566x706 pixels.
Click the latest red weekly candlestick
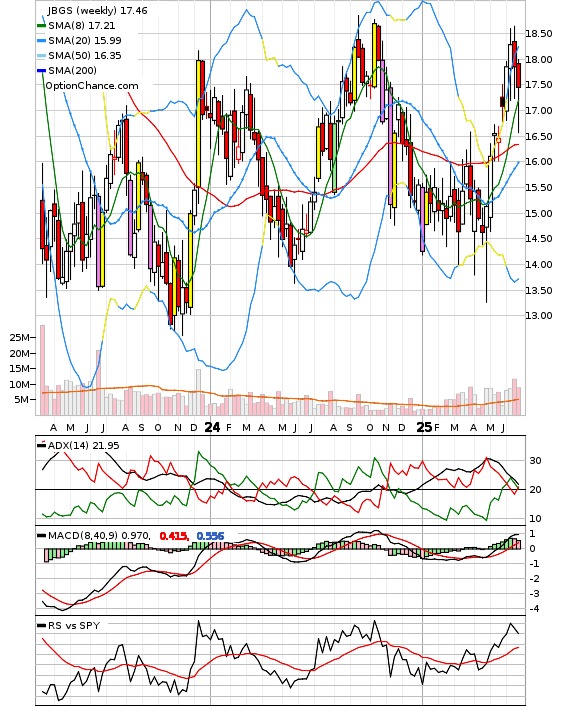tap(519, 76)
